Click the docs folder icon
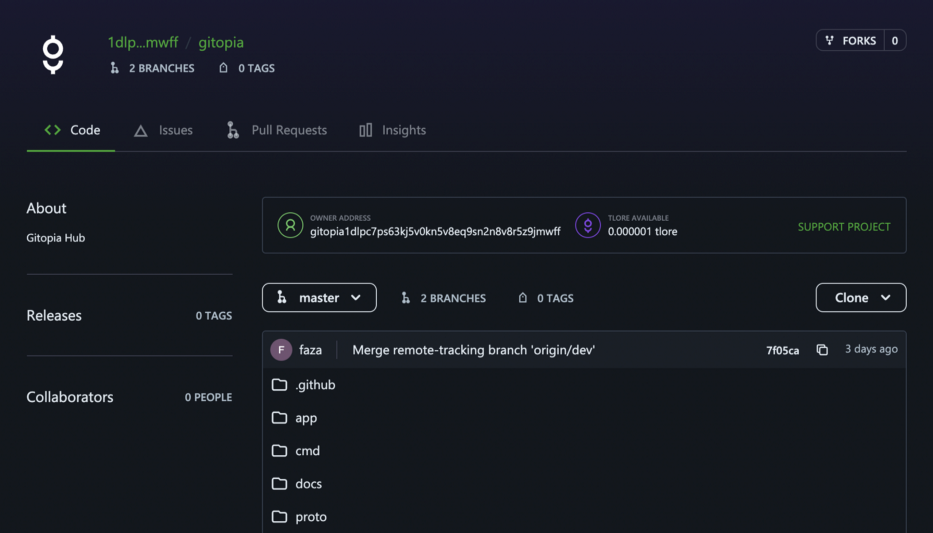 tap(279, 484)
